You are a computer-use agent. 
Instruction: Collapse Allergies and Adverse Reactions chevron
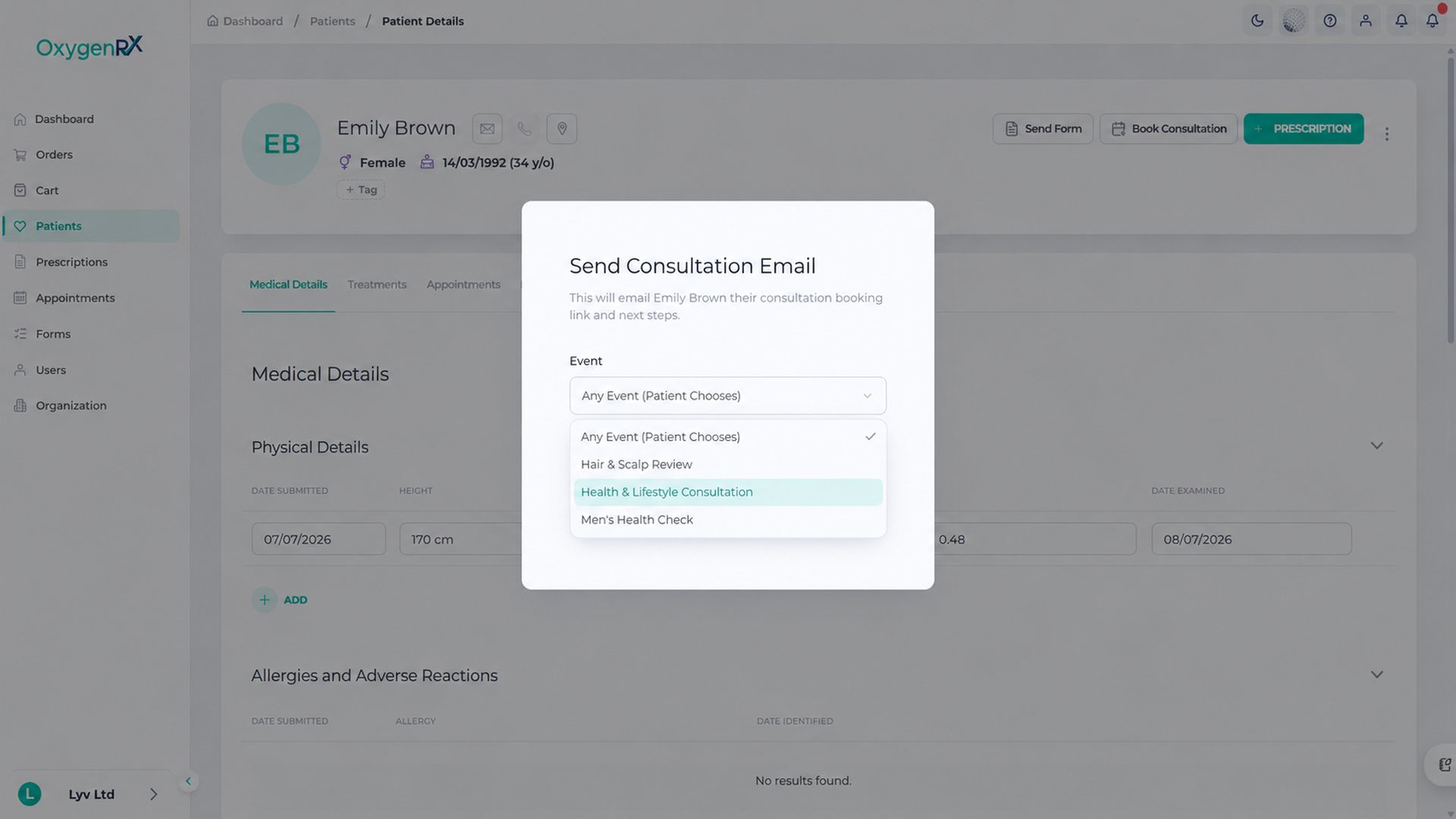tap(1376, 675)
